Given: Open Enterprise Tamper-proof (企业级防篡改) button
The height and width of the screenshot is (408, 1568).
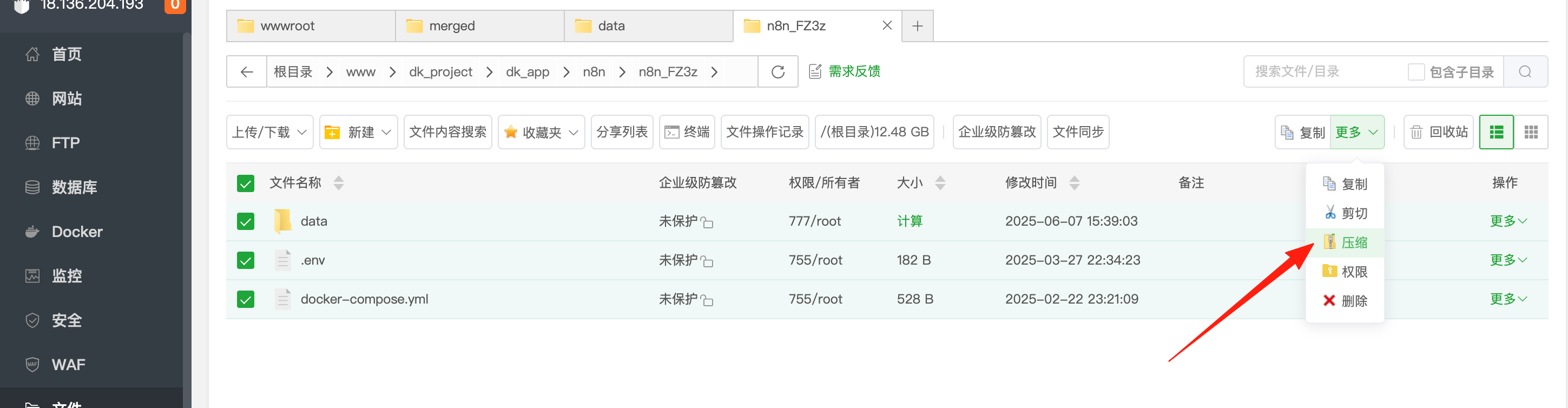Looking at the screenshot, I should point(997,132).
